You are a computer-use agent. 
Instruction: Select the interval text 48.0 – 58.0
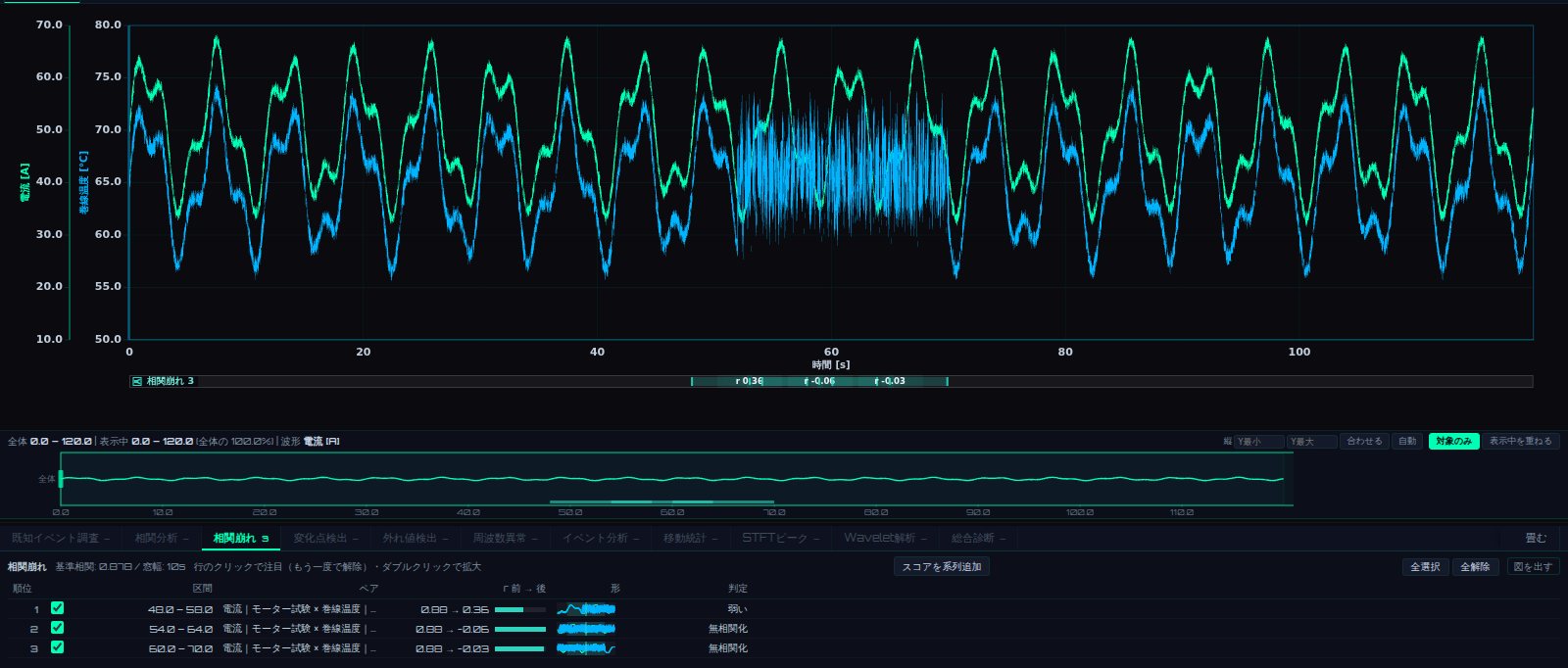click(180, 609)
